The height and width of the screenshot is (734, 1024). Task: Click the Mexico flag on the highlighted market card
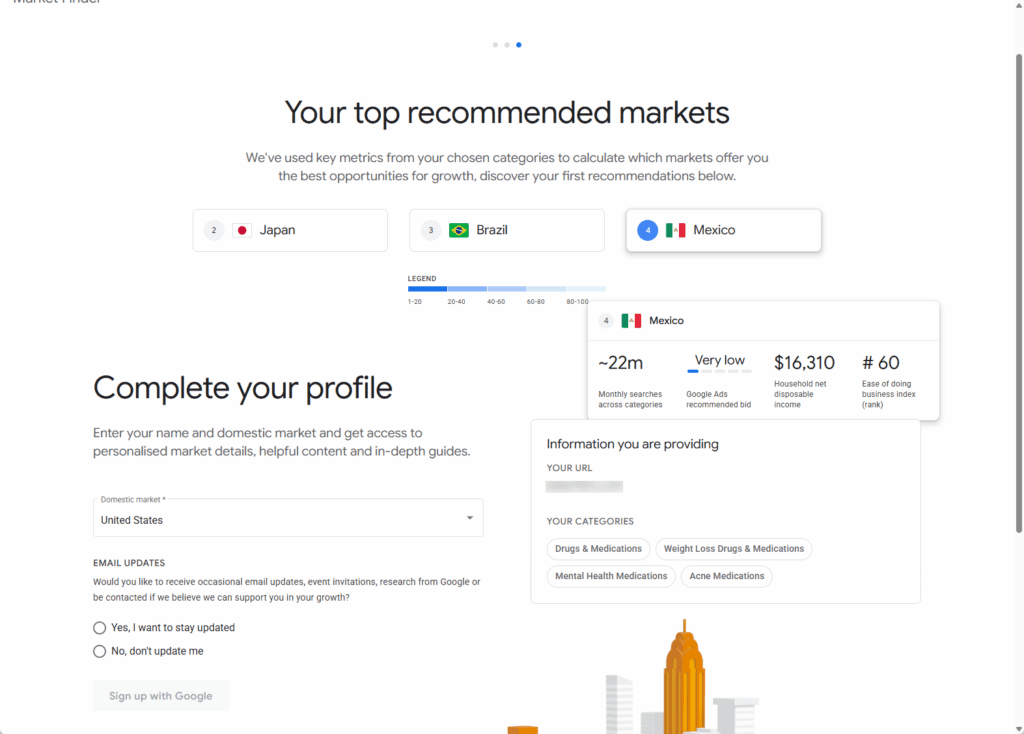(x=676, y=229)
